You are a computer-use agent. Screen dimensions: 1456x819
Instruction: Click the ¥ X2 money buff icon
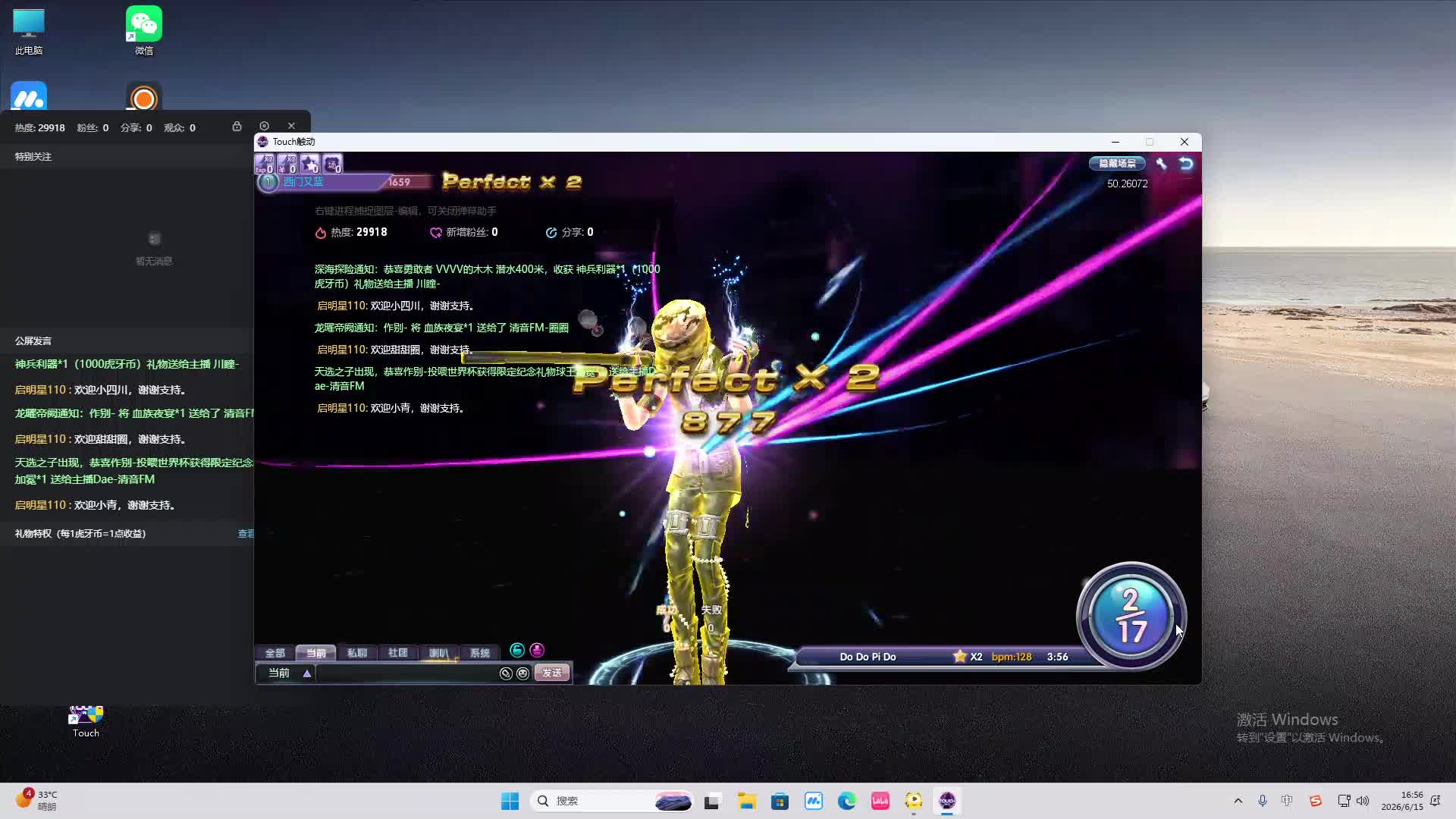287,163
